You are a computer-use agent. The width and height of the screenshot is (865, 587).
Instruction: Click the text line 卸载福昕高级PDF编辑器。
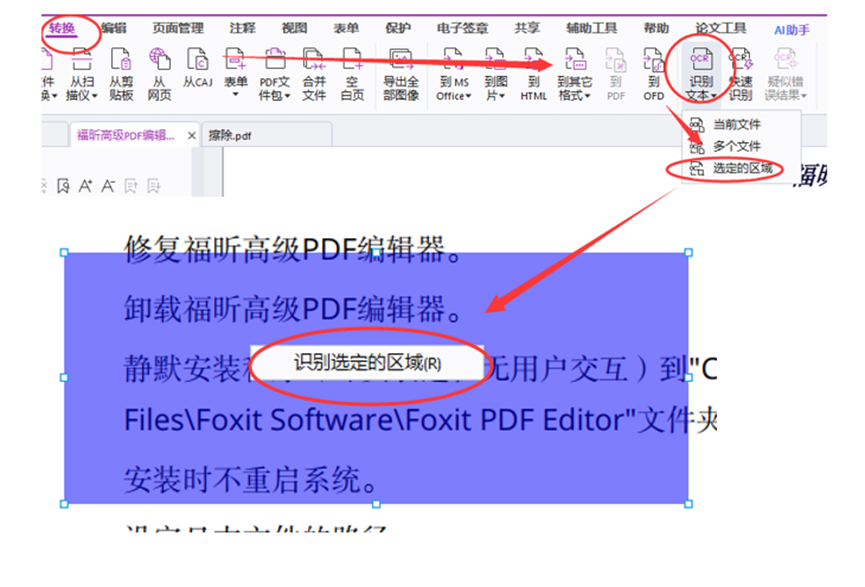292,309
